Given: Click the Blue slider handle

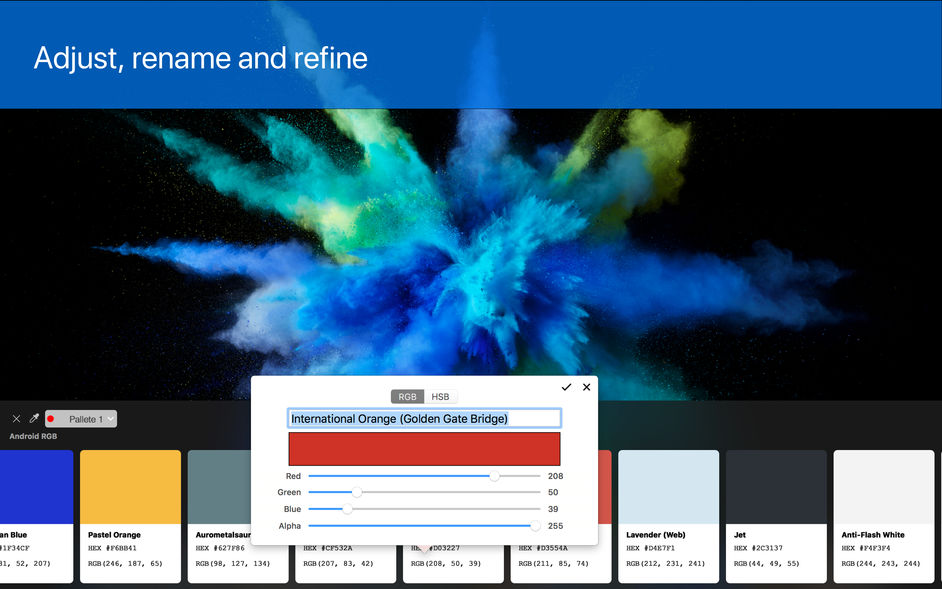Looking at the screenshot, I should tap(347, 509).
